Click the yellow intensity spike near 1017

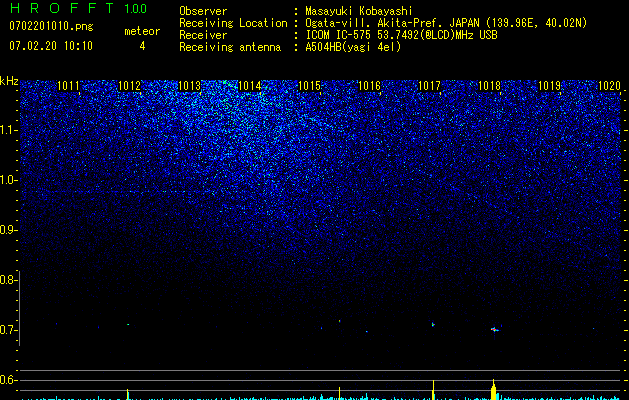(433, 390)
